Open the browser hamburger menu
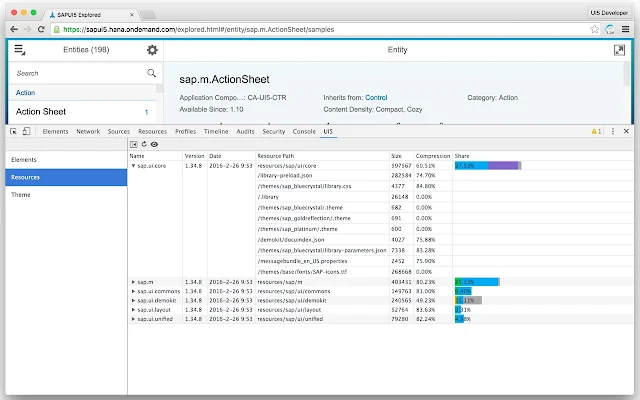640x400 pixels. [625, 29]
